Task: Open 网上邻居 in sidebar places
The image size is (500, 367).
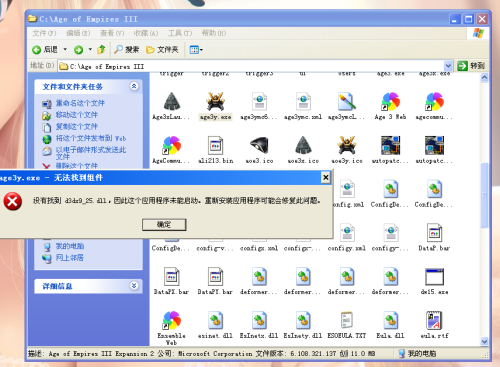Action: click(x=70, y=257)
